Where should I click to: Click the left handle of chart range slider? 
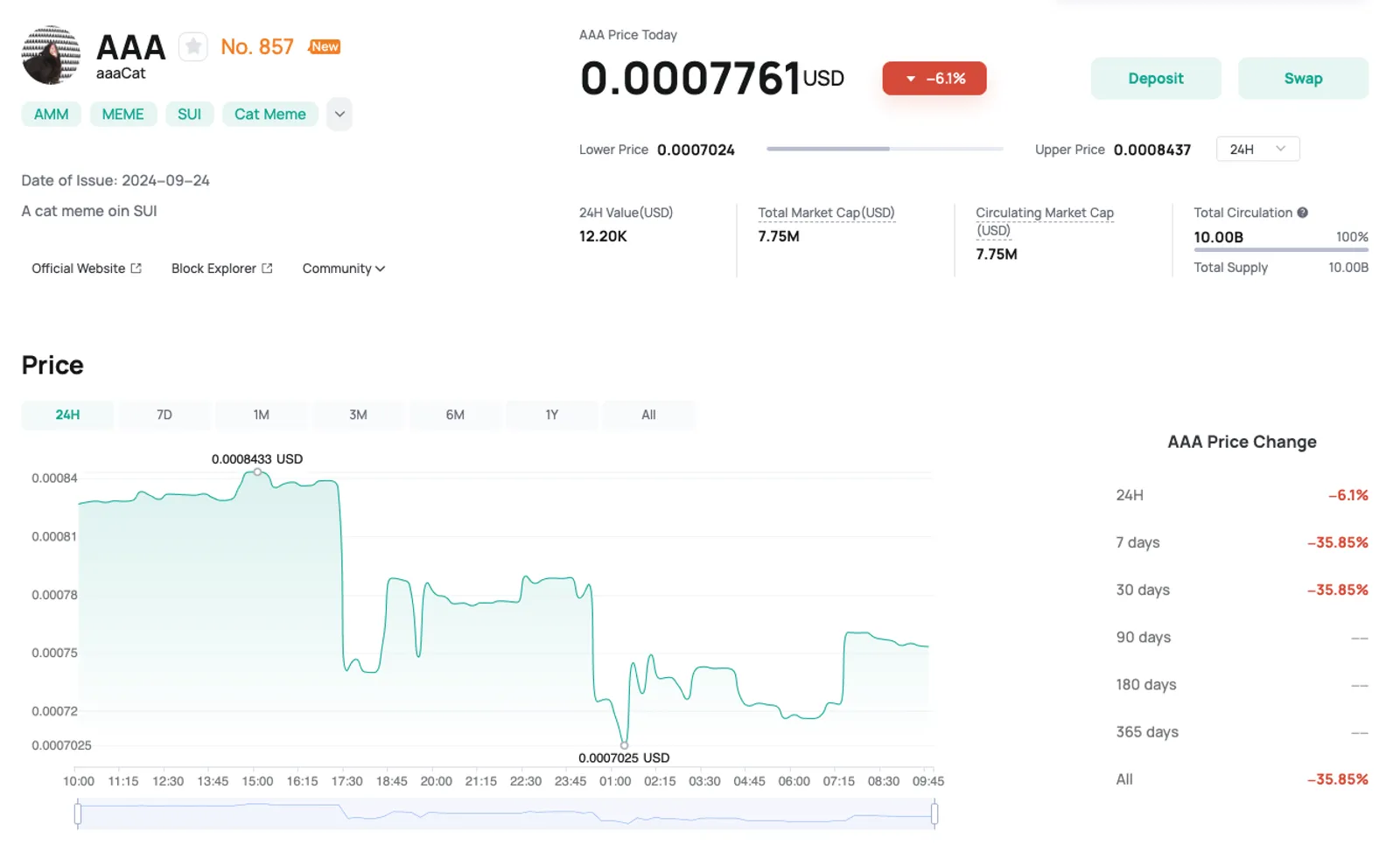[x=78, y=814]
